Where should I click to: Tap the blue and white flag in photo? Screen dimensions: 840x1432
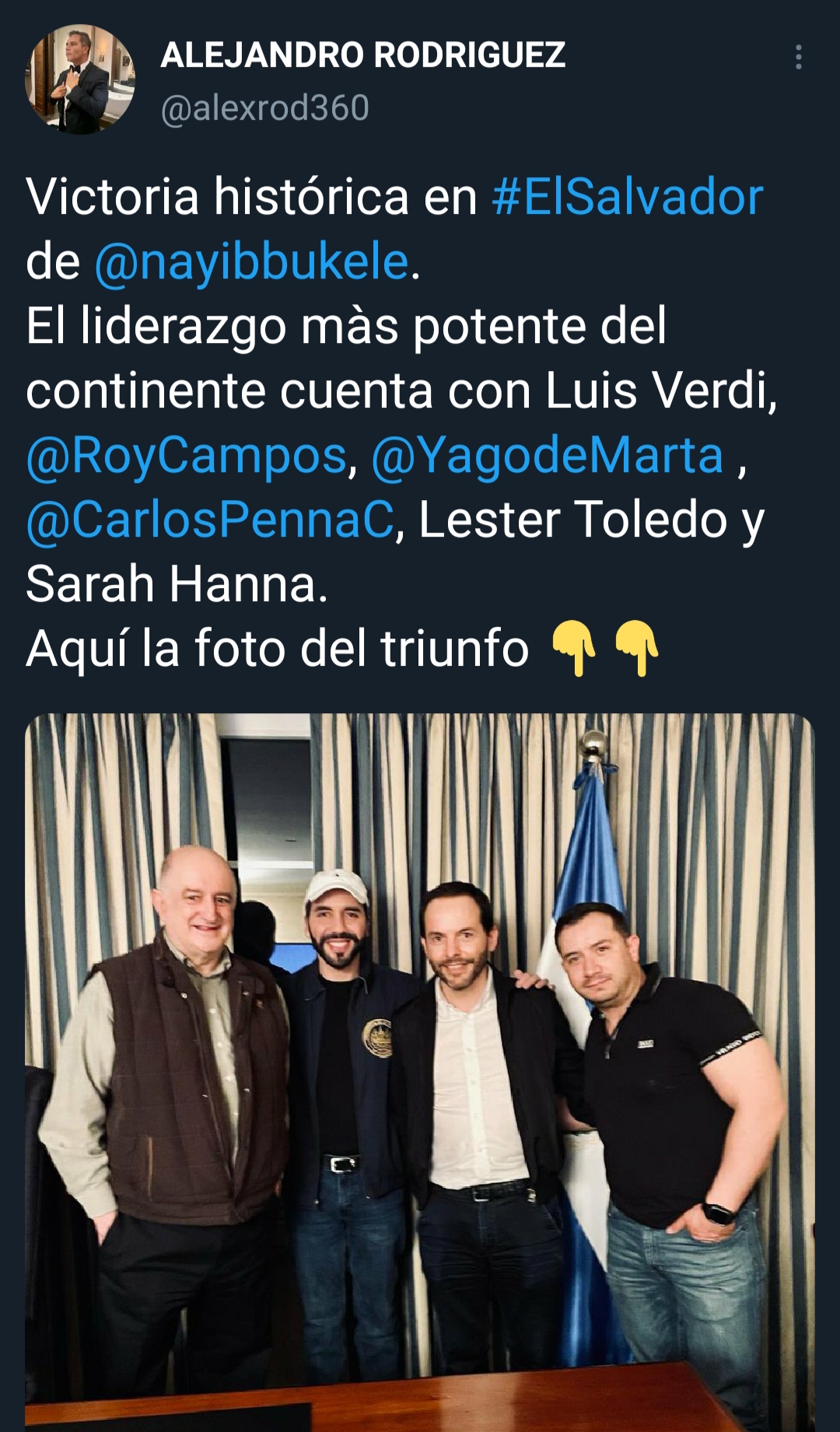click(588, 1050)
